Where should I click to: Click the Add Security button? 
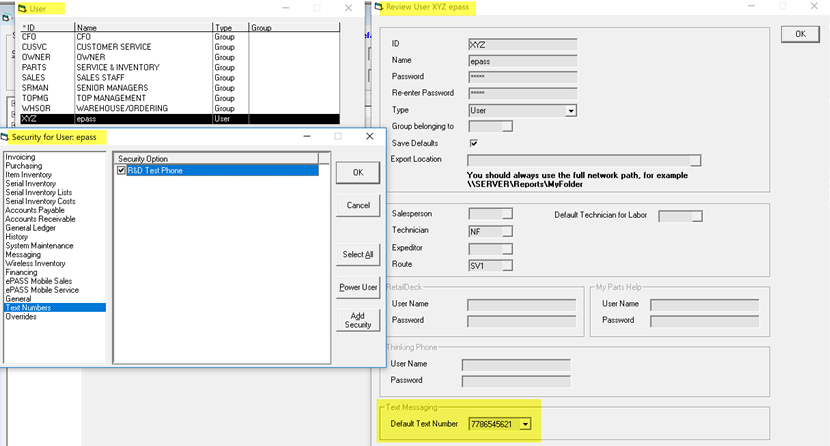(358, 320)
